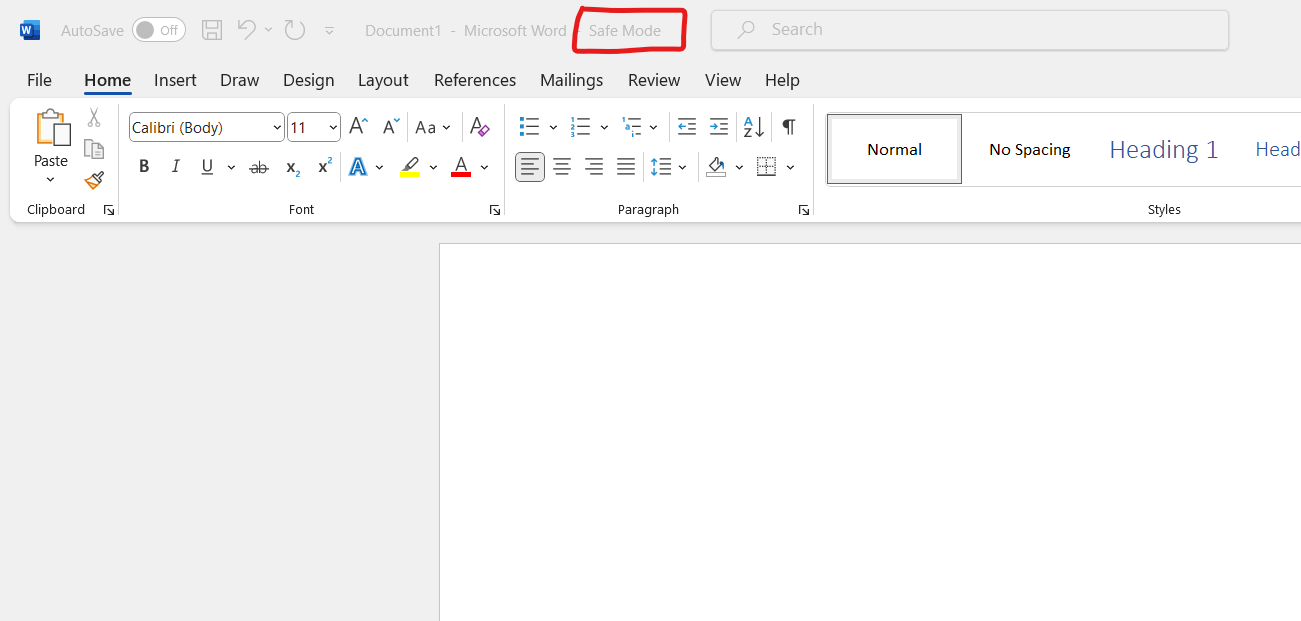
Task: Open Customize Quick Access Toolbar dropdown
Action: 329,31
